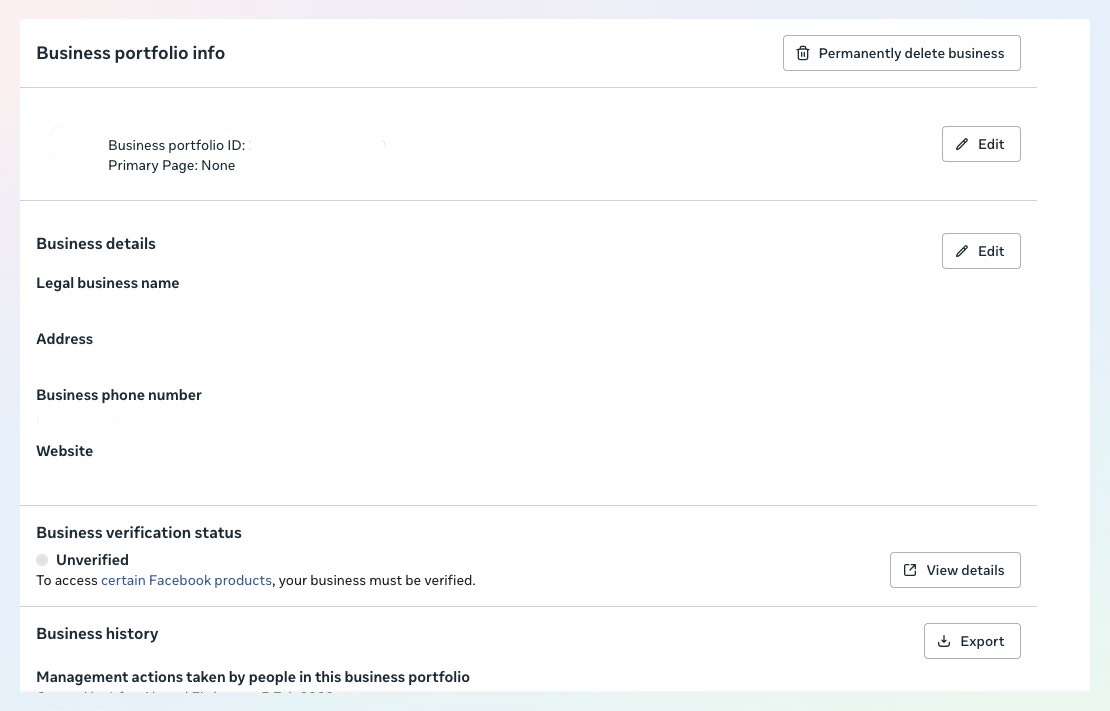Click the blurred business profile avatar
The width and height of the screenshot is (1110, 711).
click(67, 144)
